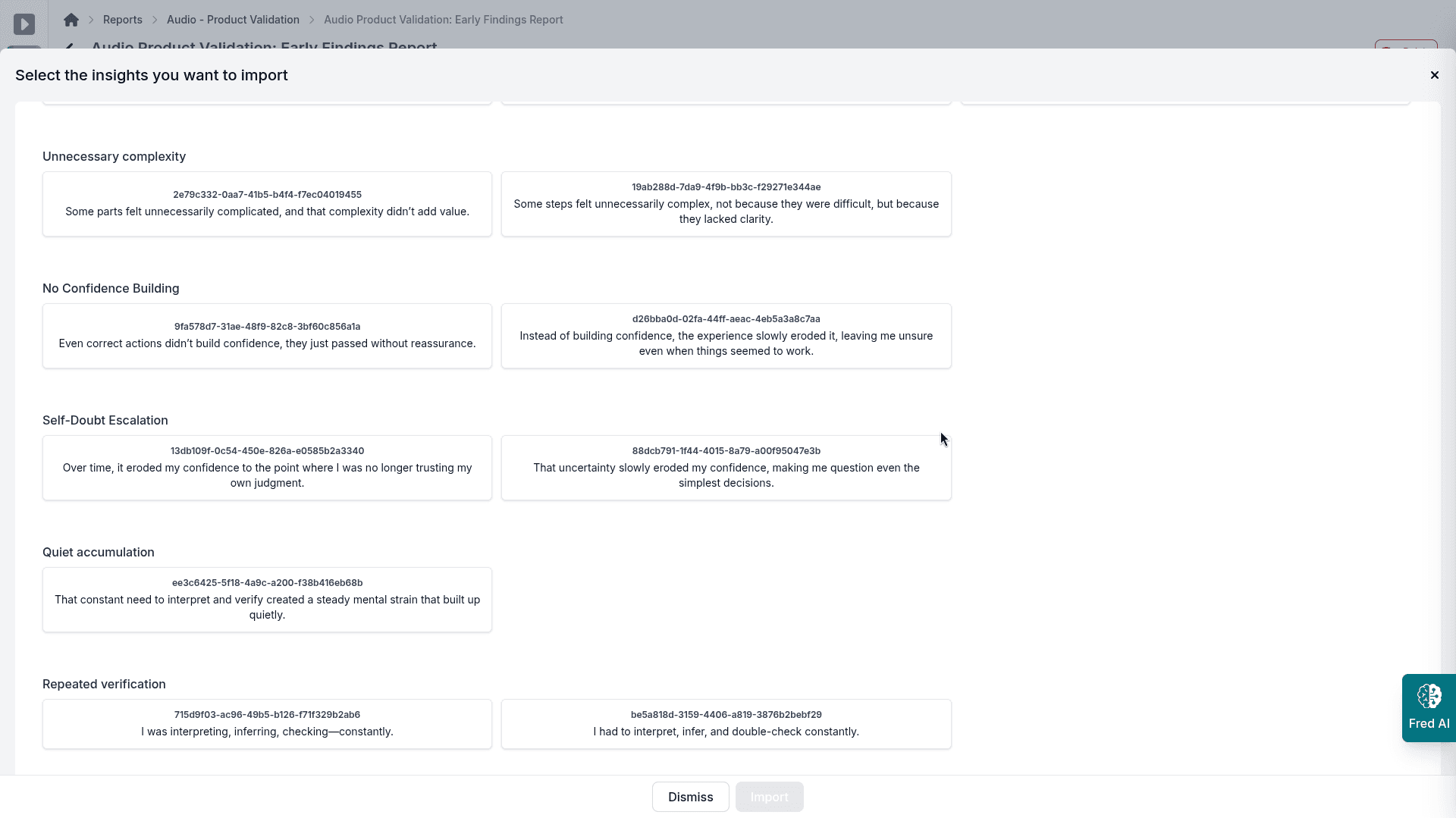Viewport: 1456px width, 818px height.
Task: Go to home via house icon
Action: pyautogui.click(x=71, y=20)
